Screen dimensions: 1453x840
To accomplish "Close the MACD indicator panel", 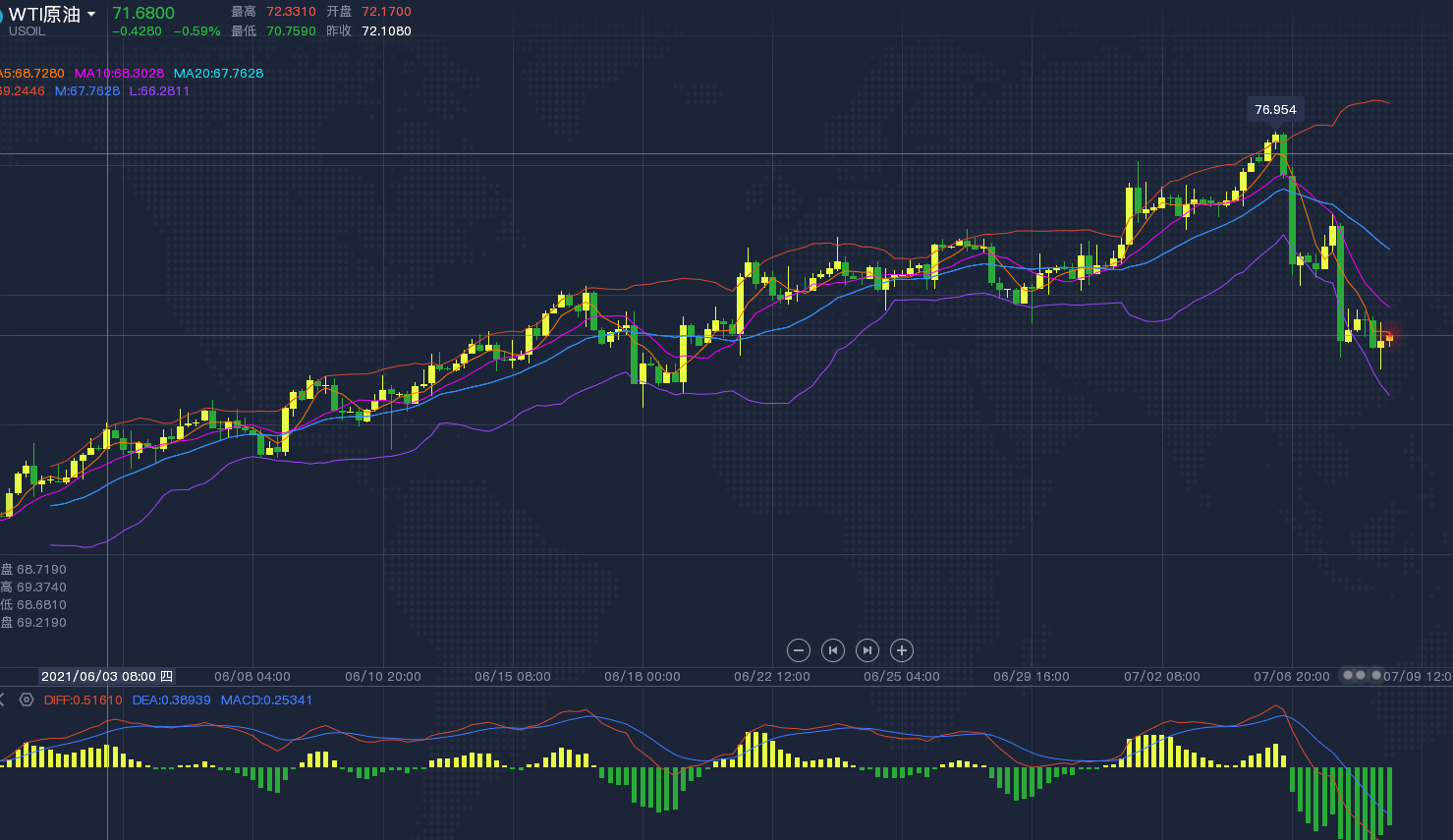I will (2, 700).
